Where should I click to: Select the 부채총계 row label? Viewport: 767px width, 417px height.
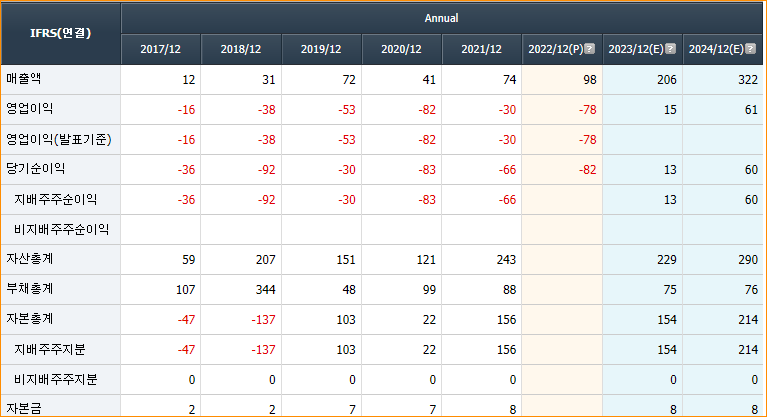[x=29, y=289]
